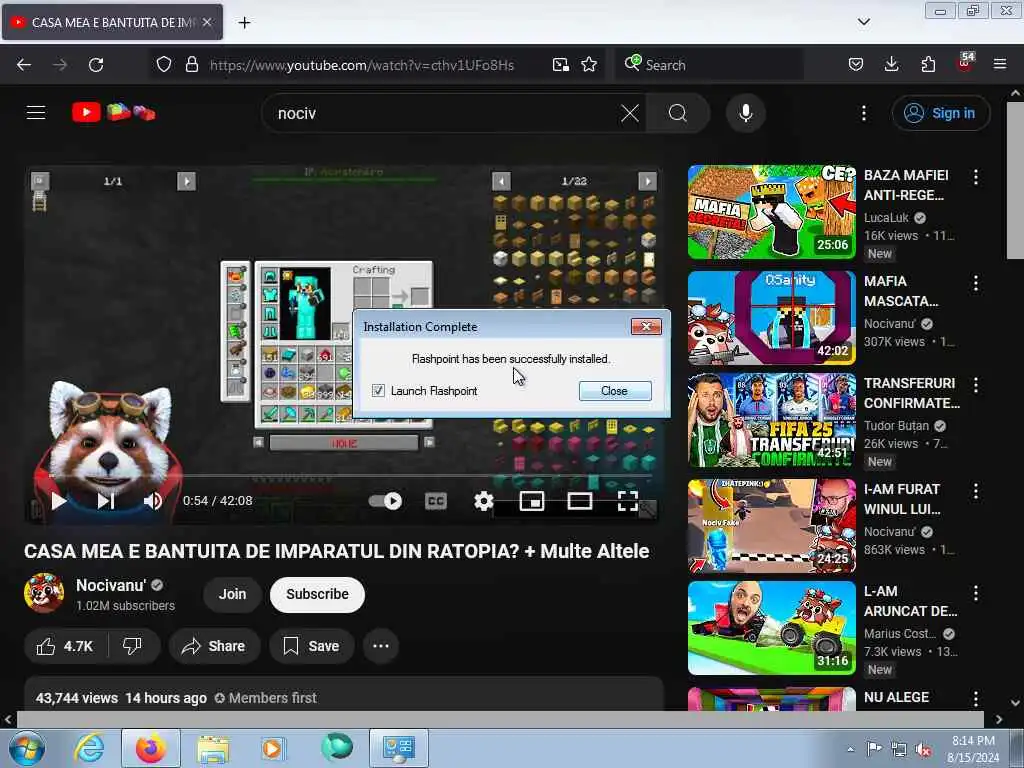Open the Firefox extensions menu
The image size is (1024, 768).
click(x=928, y=65)
